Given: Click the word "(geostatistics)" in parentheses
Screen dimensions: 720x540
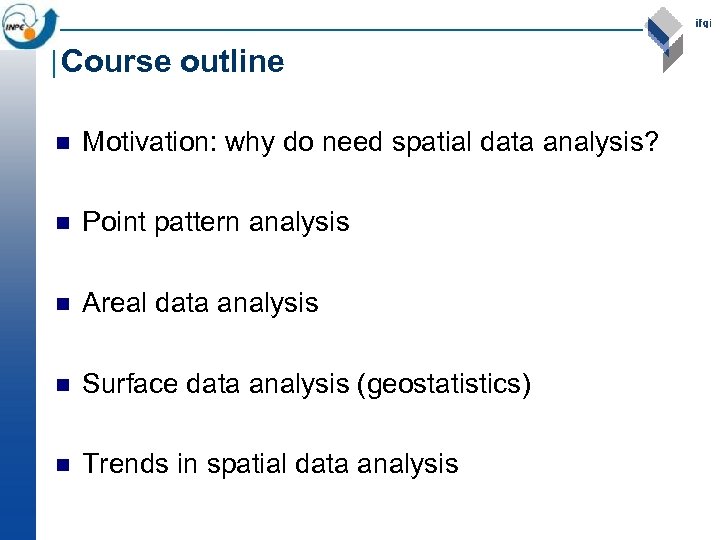Looking at the screenshot, I should pos(443,384).
